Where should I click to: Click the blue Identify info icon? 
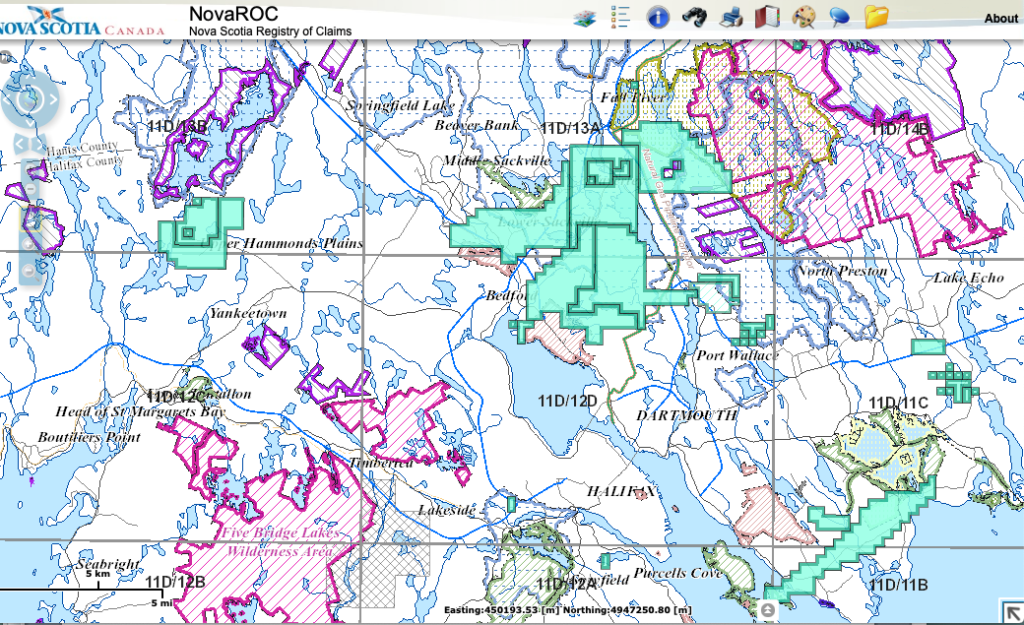click(657, 17)
